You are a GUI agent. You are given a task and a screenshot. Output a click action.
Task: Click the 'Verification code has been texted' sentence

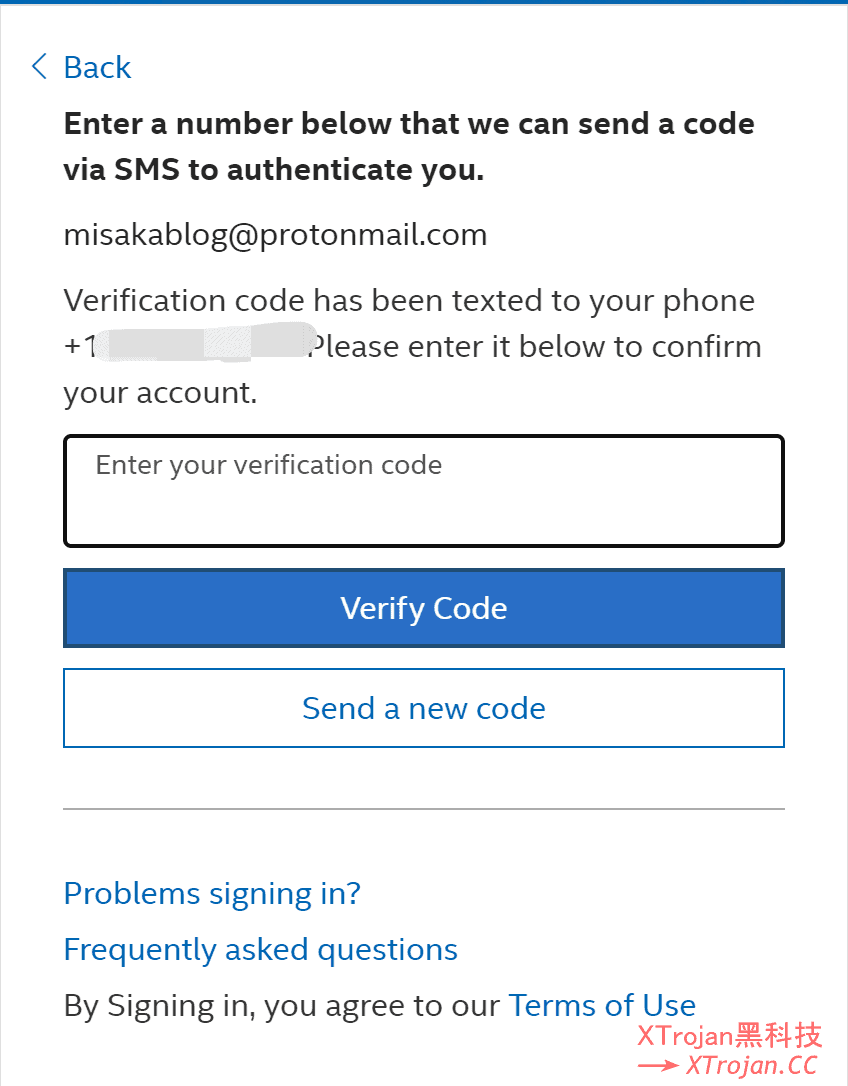[409, 301]
